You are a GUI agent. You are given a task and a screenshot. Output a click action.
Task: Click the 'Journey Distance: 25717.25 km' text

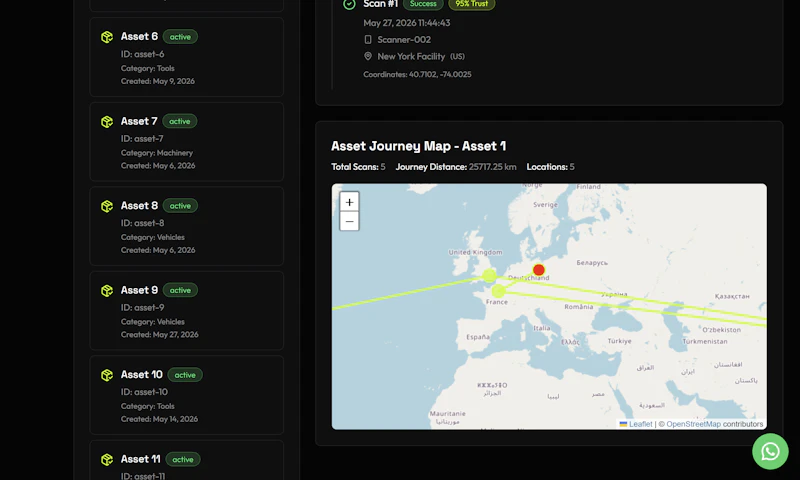(x=456, y=167)
